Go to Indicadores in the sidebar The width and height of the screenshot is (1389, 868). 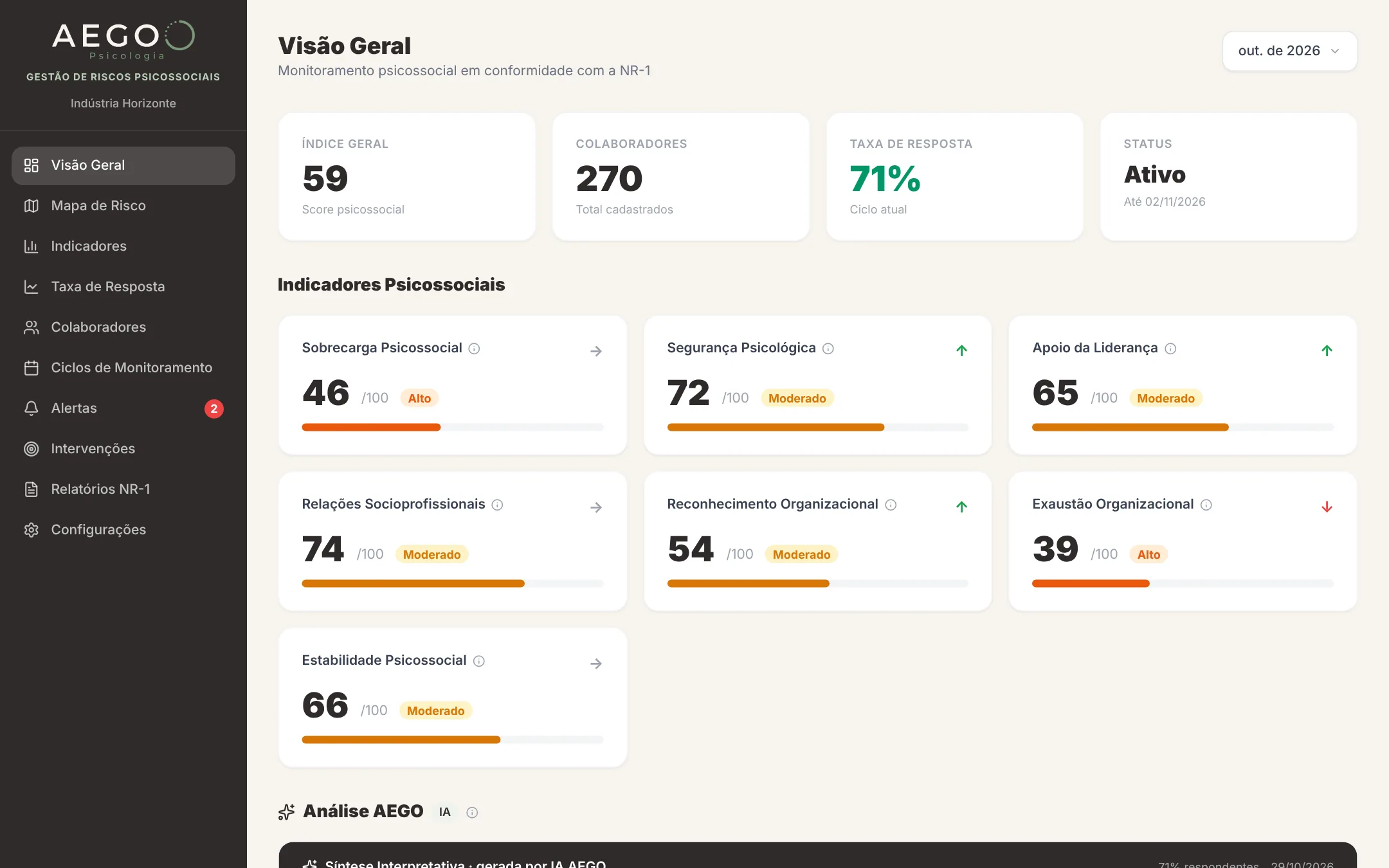pos(123,246)
